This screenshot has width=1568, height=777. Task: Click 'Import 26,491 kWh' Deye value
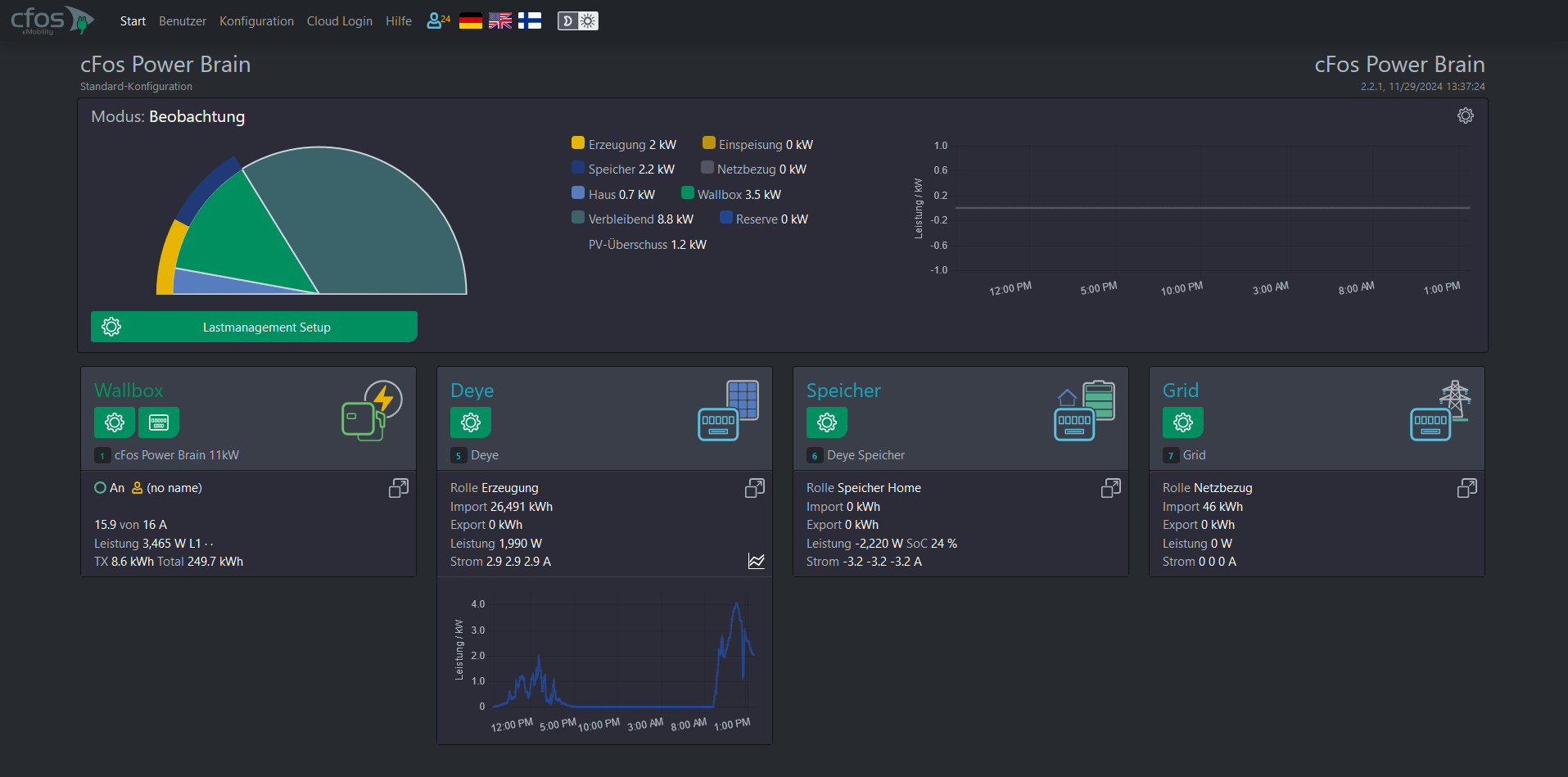click(x=501, y=507)
